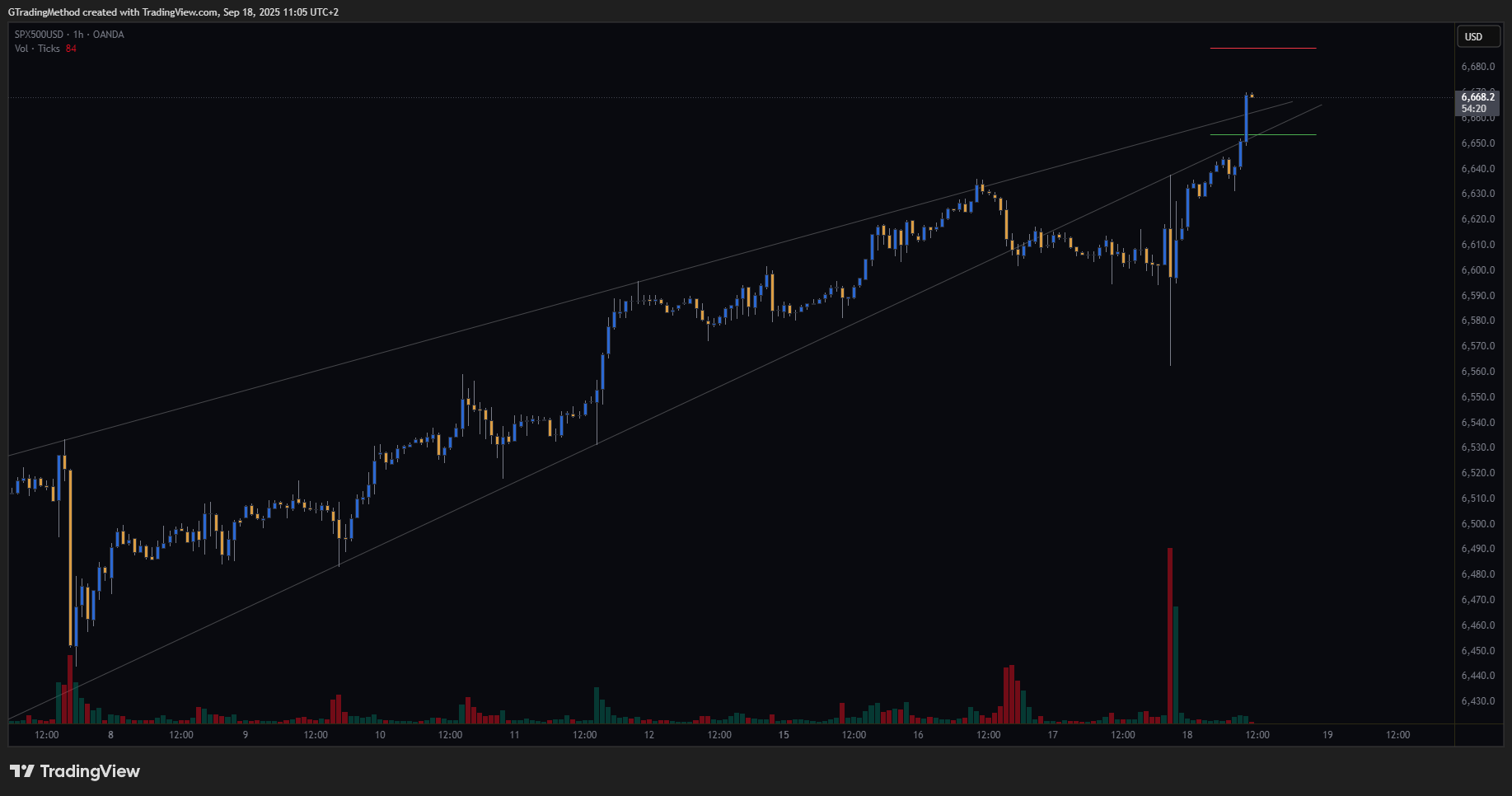The width and height of the screenshot is (1512, 796).
Task: Open the USD currency selector
Action: tap(1479, 36)
